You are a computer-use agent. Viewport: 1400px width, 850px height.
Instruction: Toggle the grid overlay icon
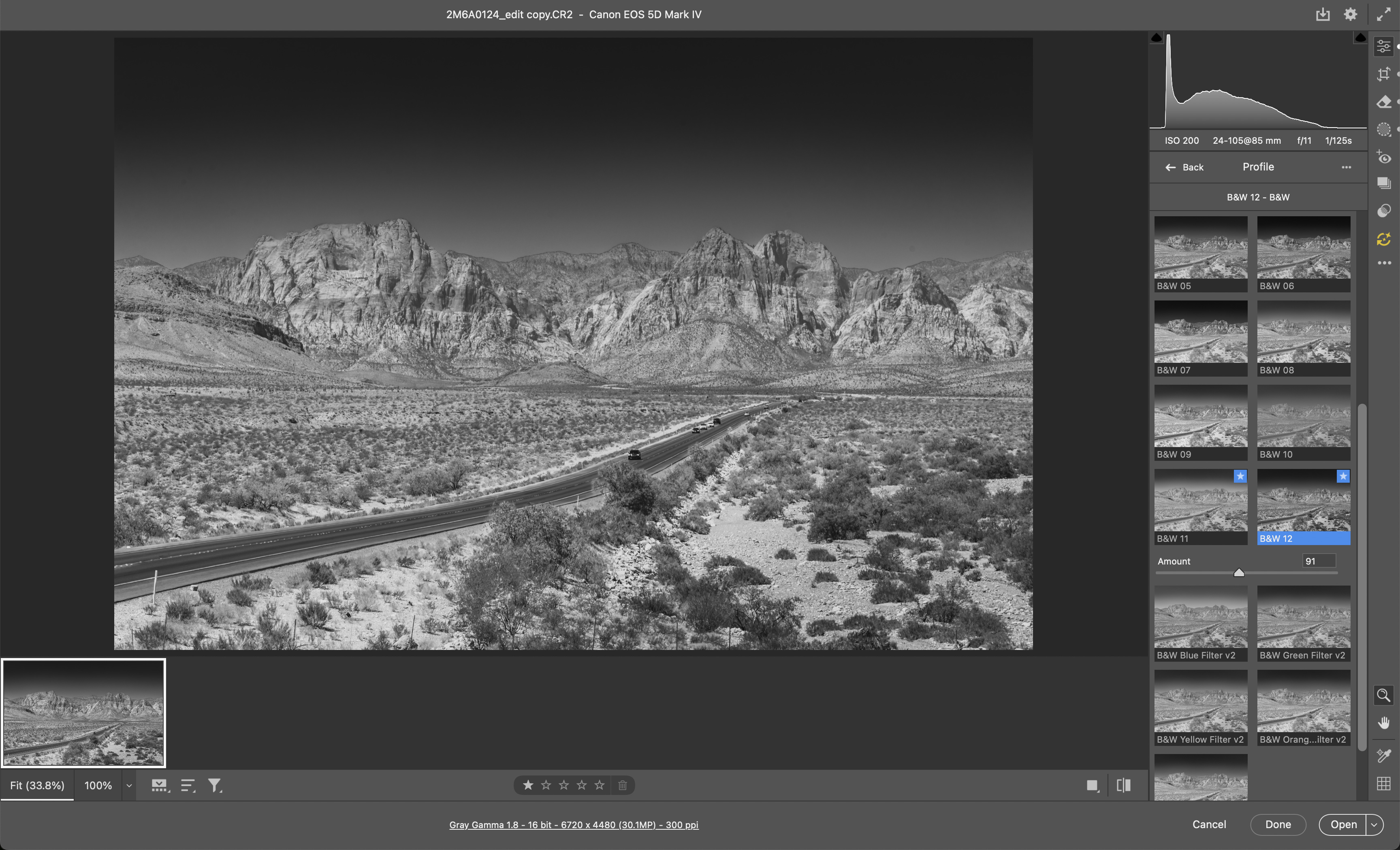click(1383, 784)
